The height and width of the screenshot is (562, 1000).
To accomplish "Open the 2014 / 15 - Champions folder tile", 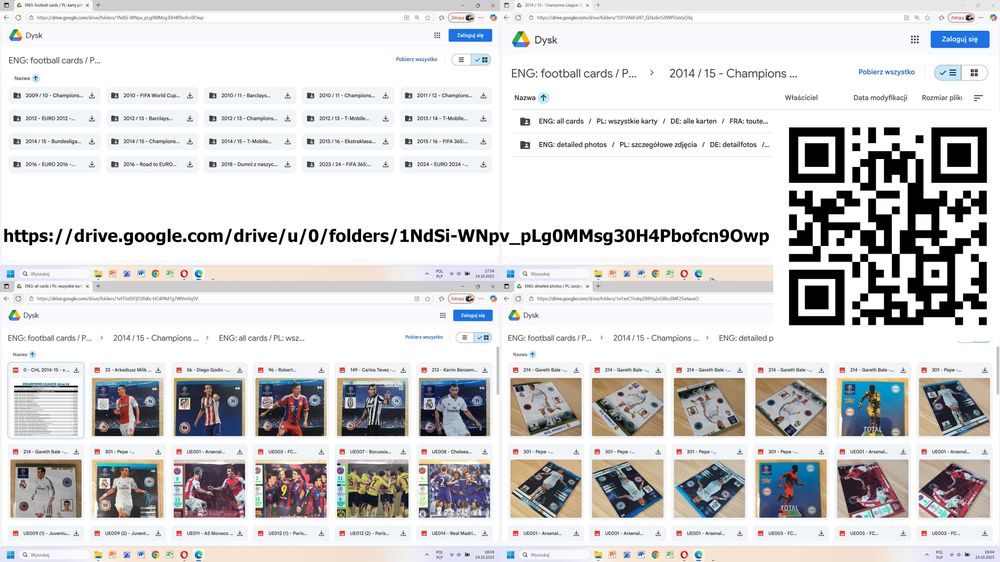I will (152, 142).
